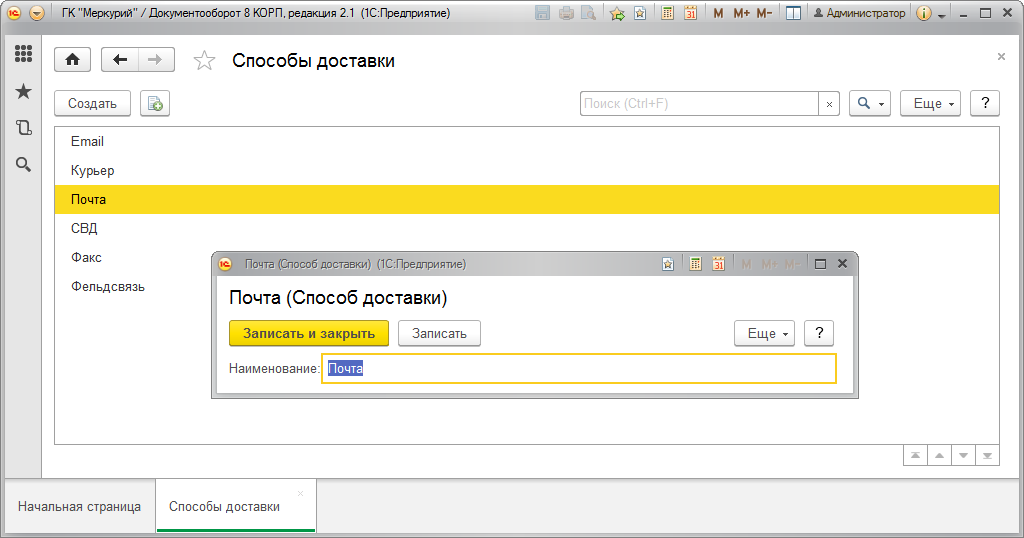The width and height of the screenshot is (1024, 538).
Task: Select the Email row
Action: (527, 142)
